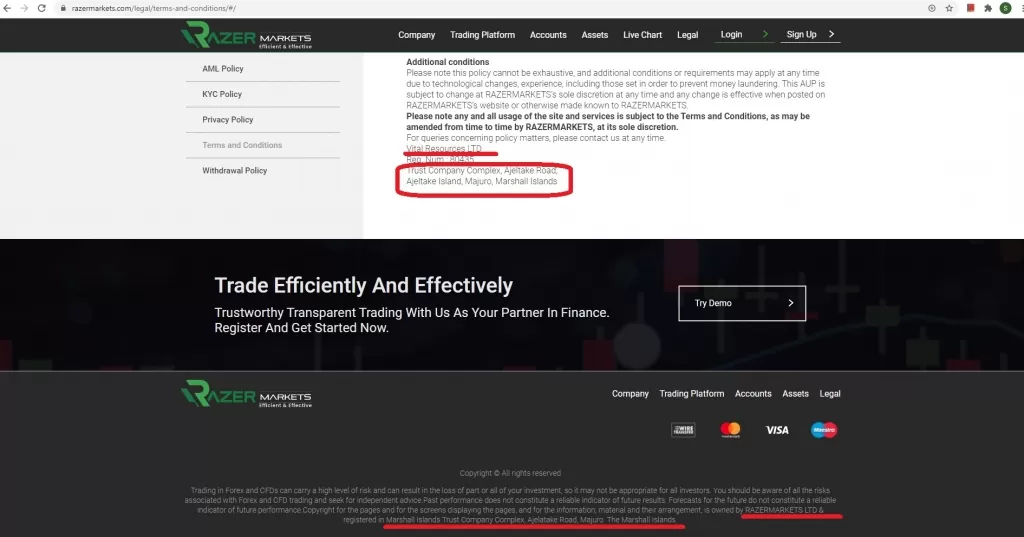Click the zoom icon in the address bar

coord(932,8)
